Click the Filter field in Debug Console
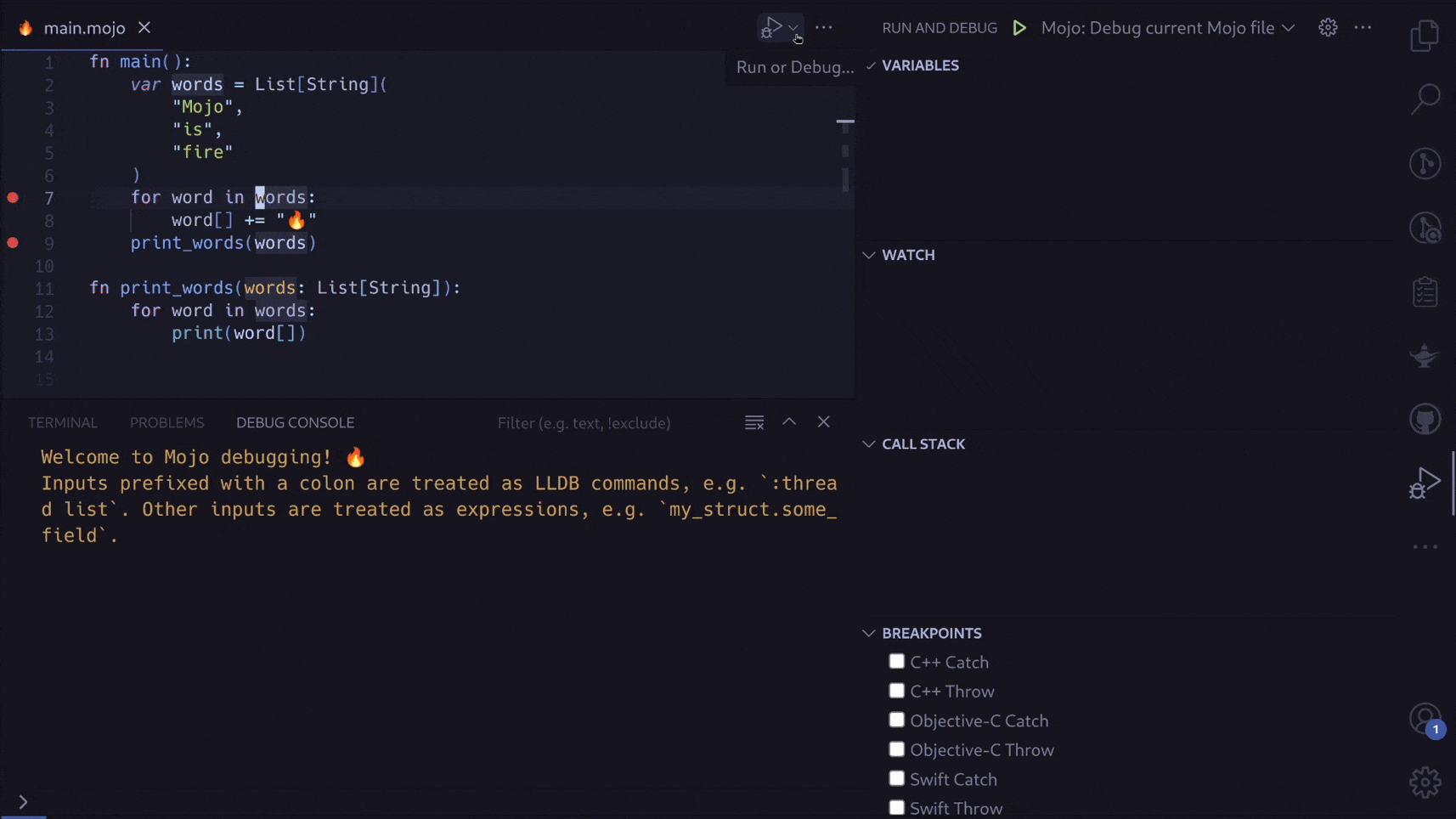Image resolution: width=1456 pixels, height=819 pixels. (584, 422)
